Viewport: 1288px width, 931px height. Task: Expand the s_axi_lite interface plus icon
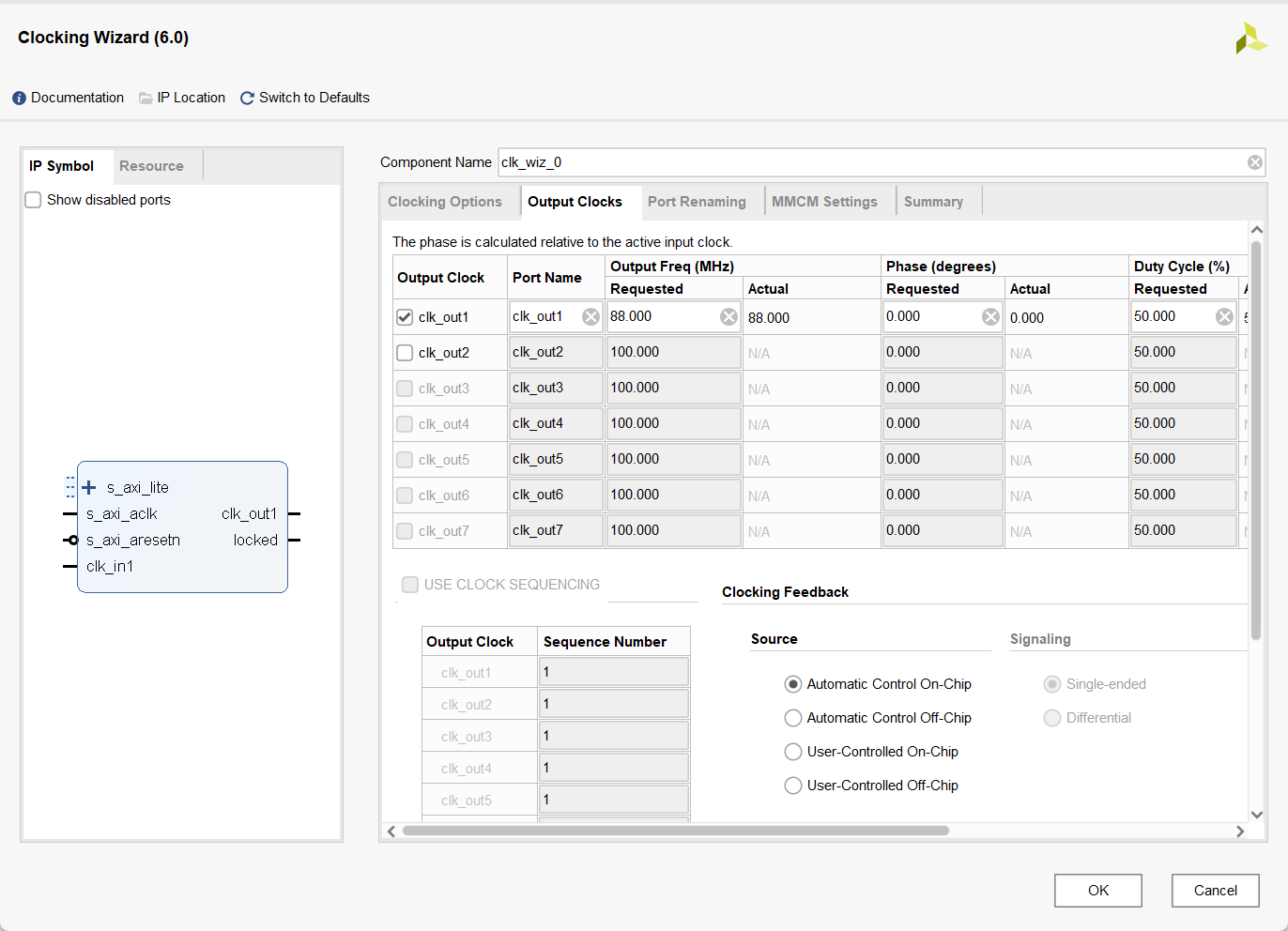tap(89, 488)
